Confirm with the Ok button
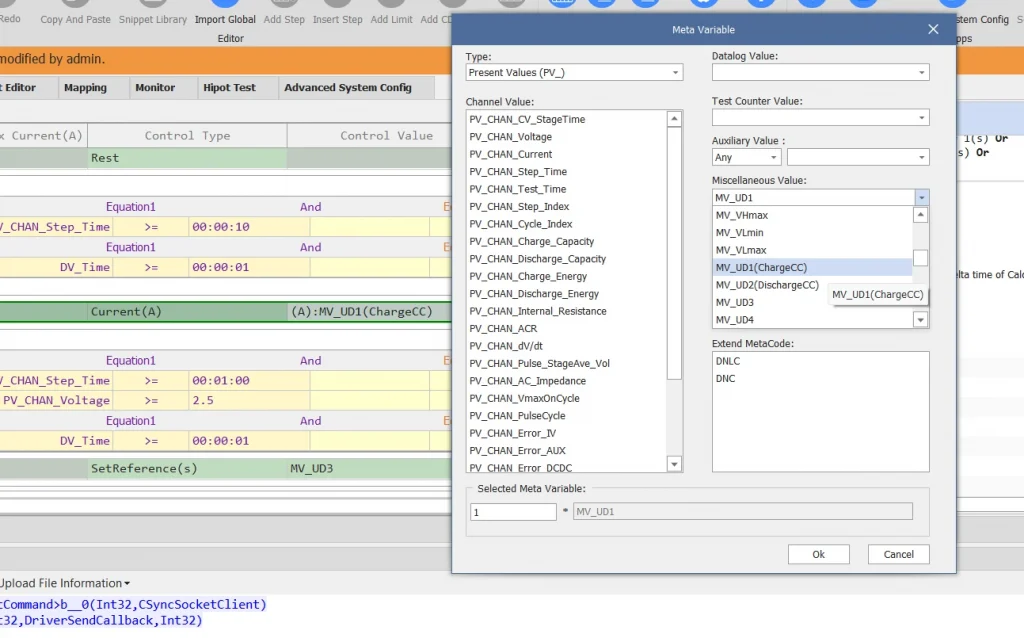 (818, 554)
